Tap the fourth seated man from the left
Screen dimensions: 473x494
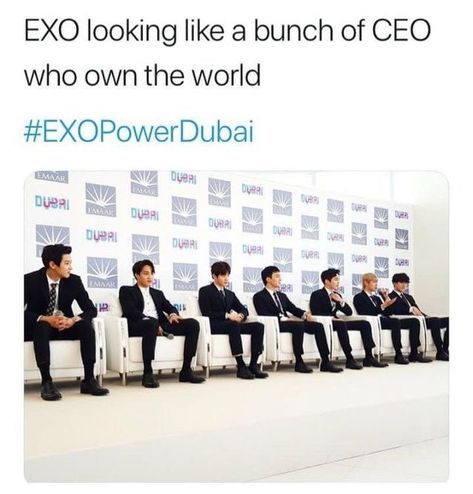point(287,317)
